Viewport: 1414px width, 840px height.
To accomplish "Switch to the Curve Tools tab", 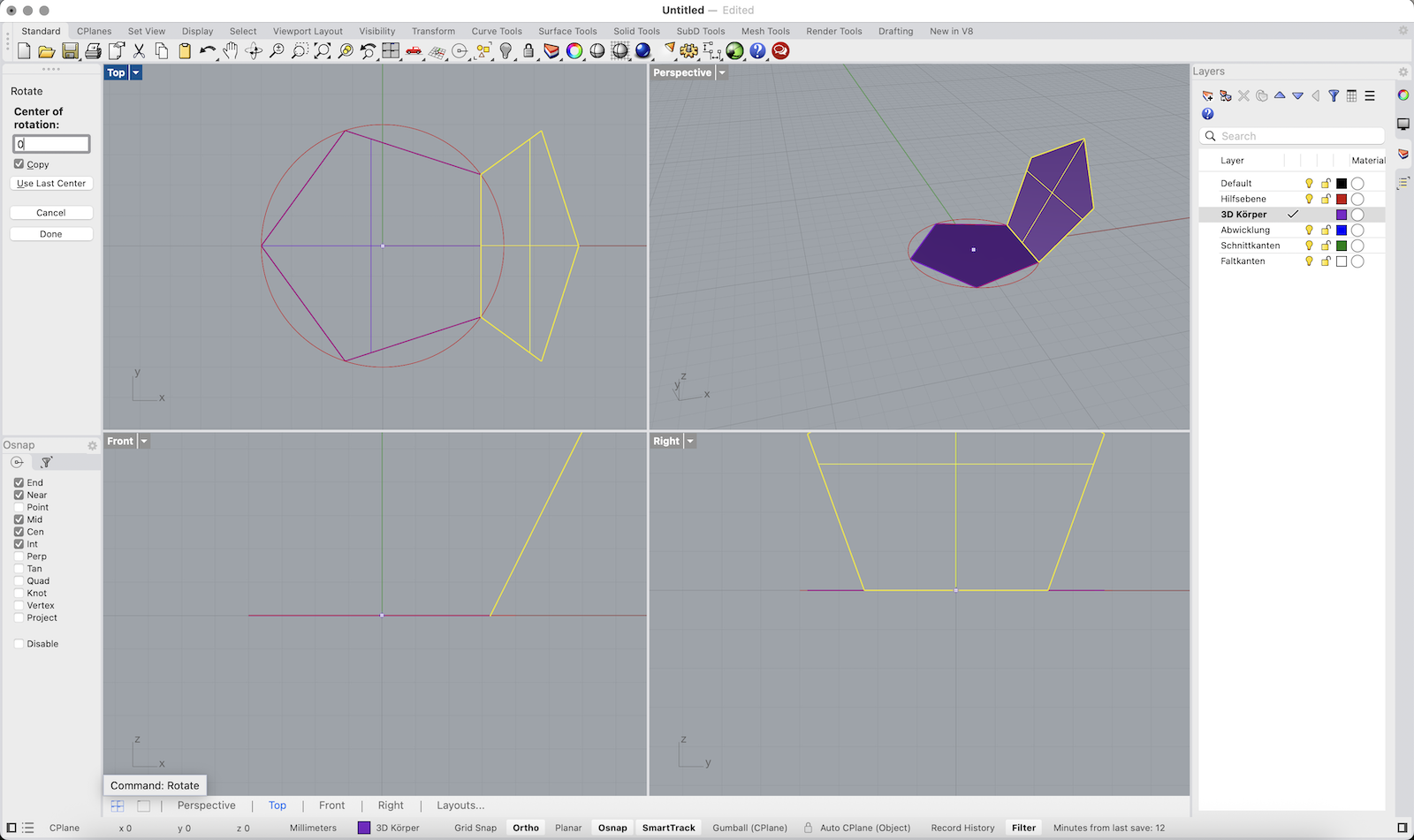I will (x=497, y=31).
